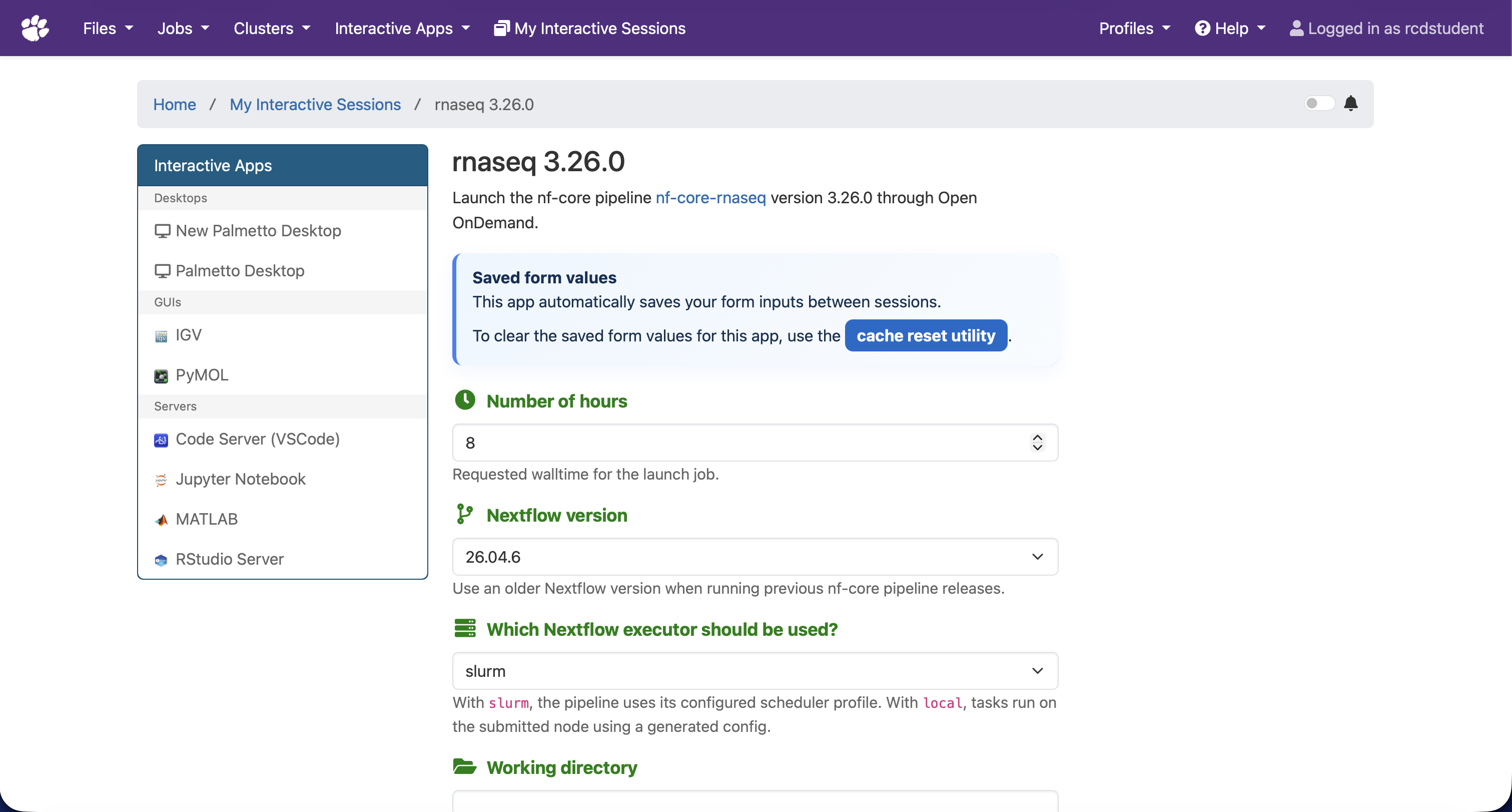Image resolution: width=1512 pixels, height=812 pixels.
Task: Click the Jupyter icon
Action: coord(161,480)
